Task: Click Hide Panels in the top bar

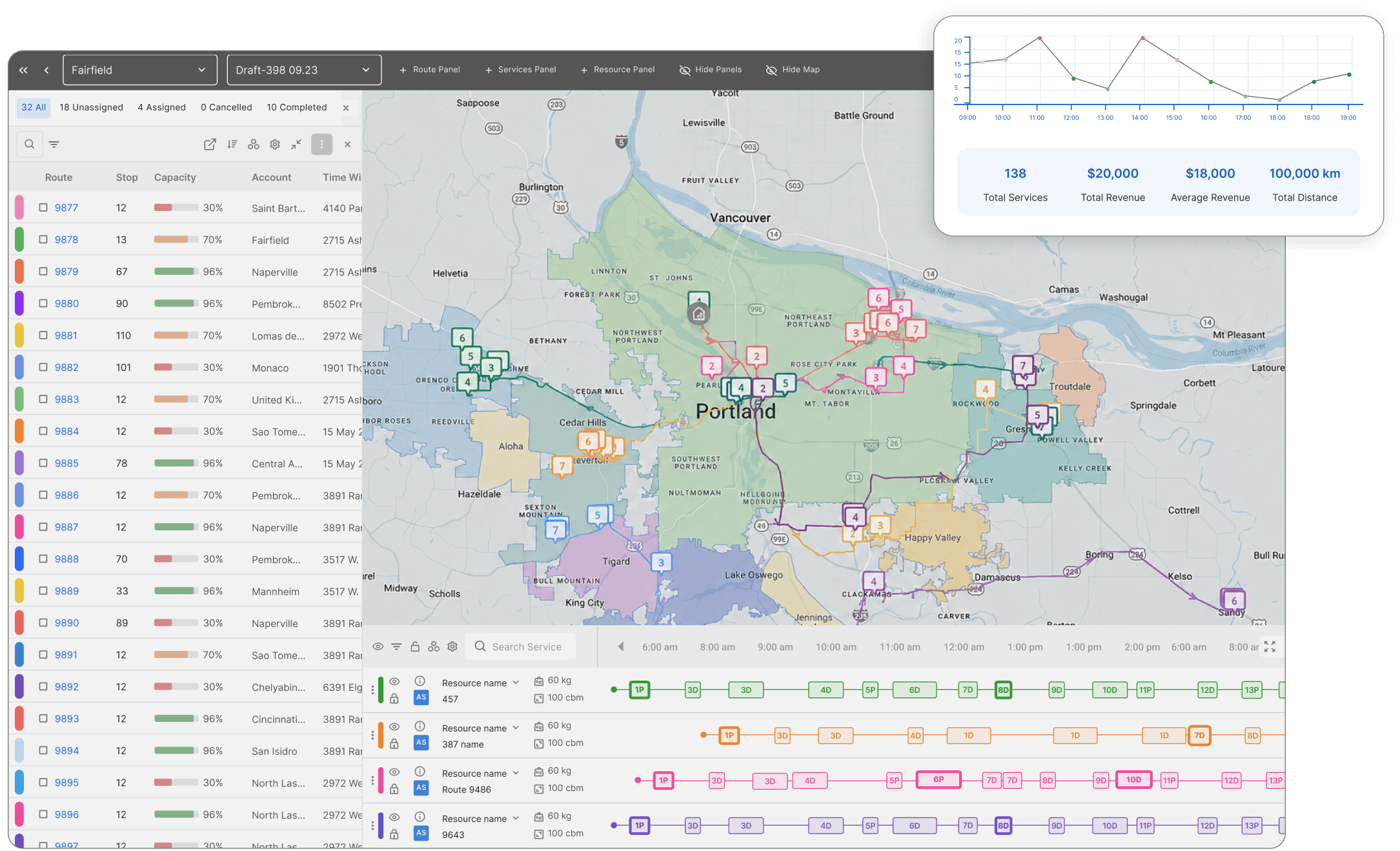Action: [x=711, y=70]
